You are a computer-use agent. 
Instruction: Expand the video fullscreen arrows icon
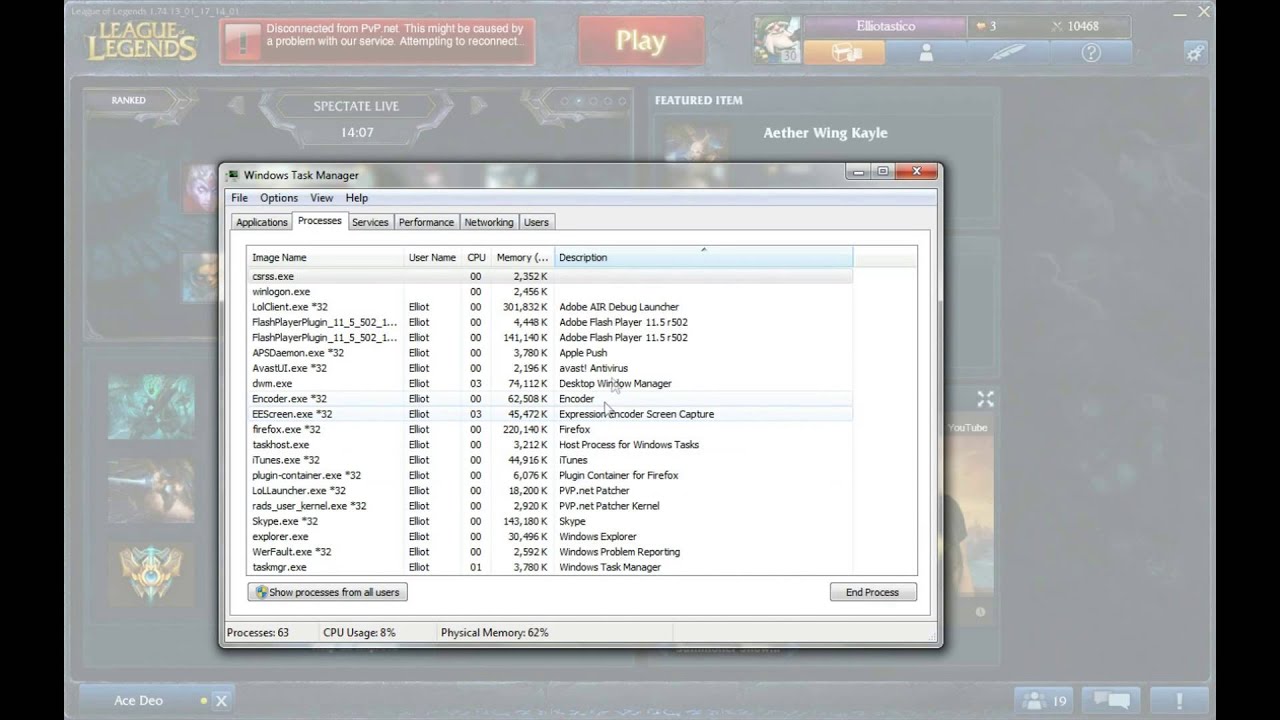(x=985, y=399)
